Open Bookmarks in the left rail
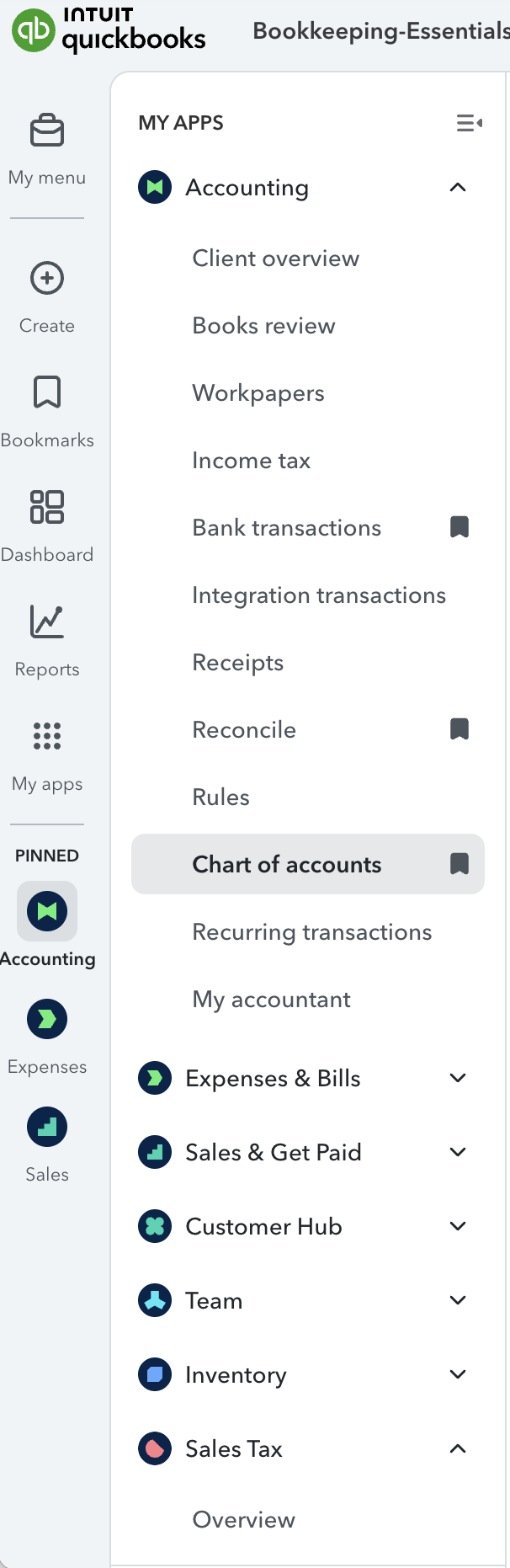 point(47,392)
